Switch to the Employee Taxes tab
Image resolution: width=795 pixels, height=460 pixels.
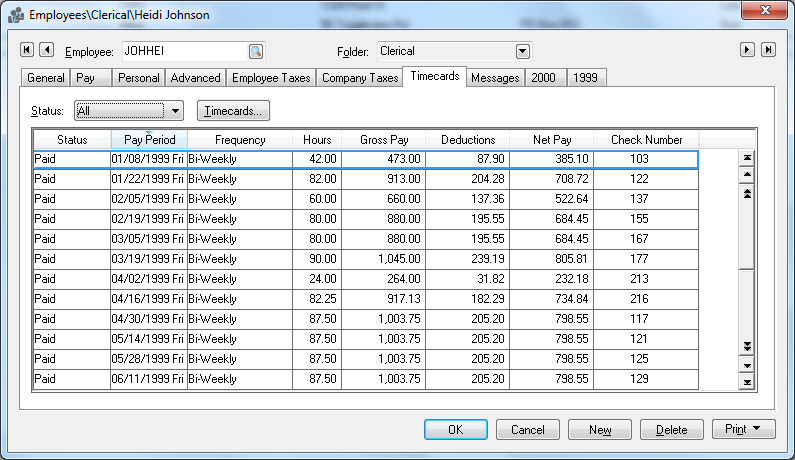pos(271,78)
